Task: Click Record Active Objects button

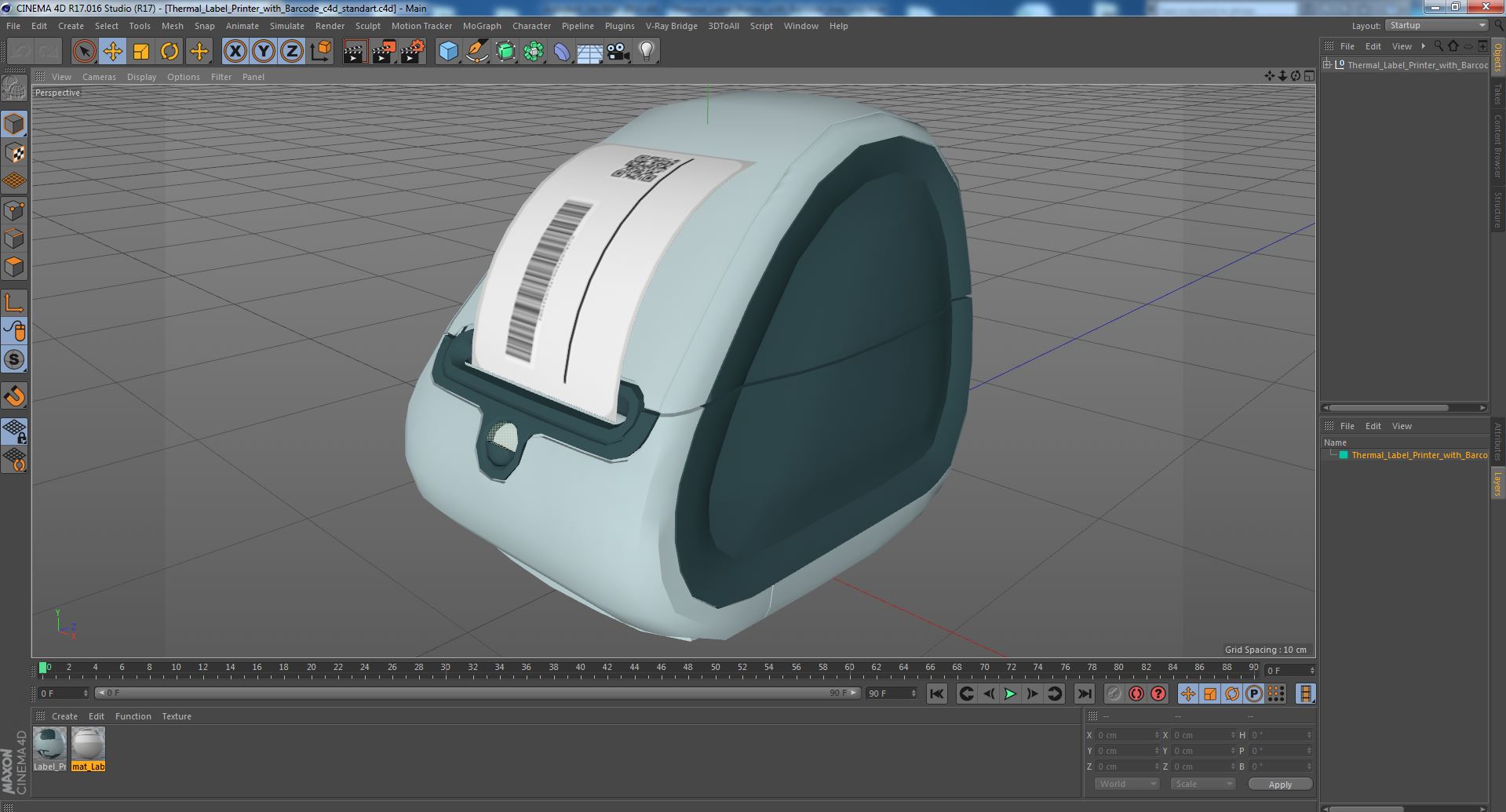Action: (1114, 694)
